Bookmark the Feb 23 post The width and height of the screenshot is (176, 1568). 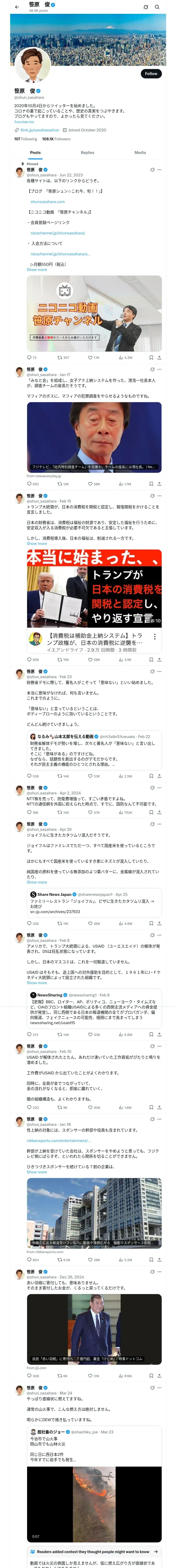click(x=150, y=776)
